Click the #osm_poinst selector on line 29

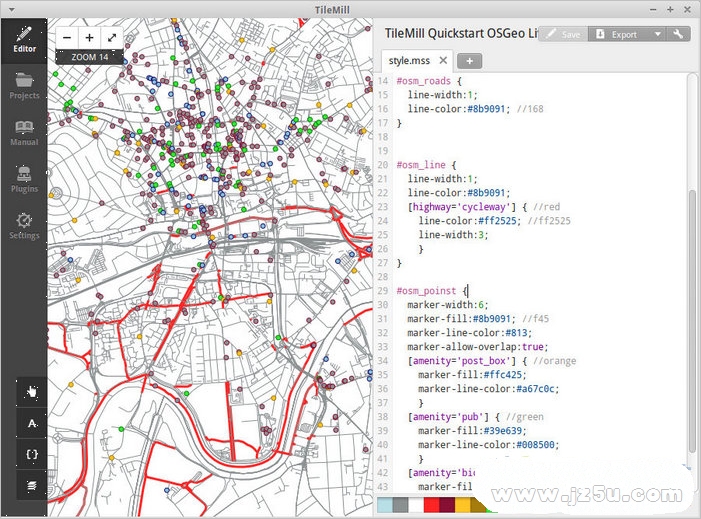426,291
